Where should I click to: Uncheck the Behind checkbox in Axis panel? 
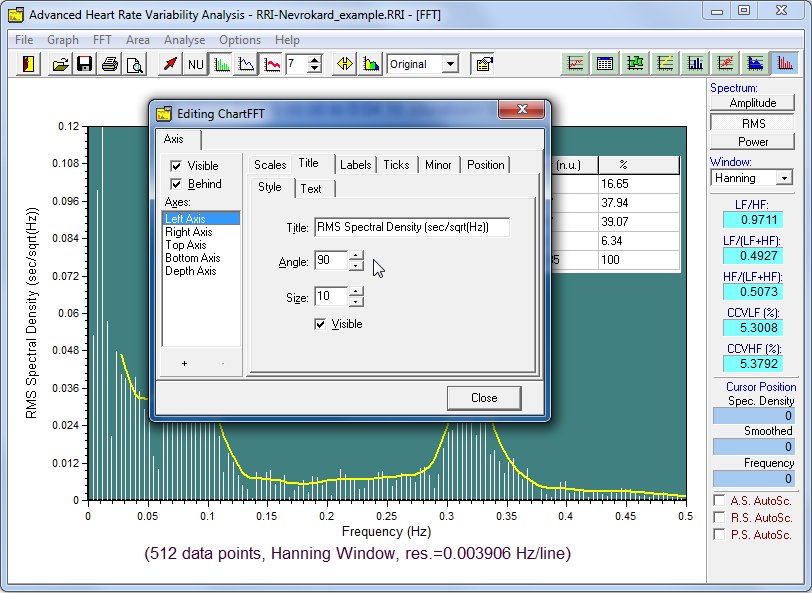coord(177,184)
